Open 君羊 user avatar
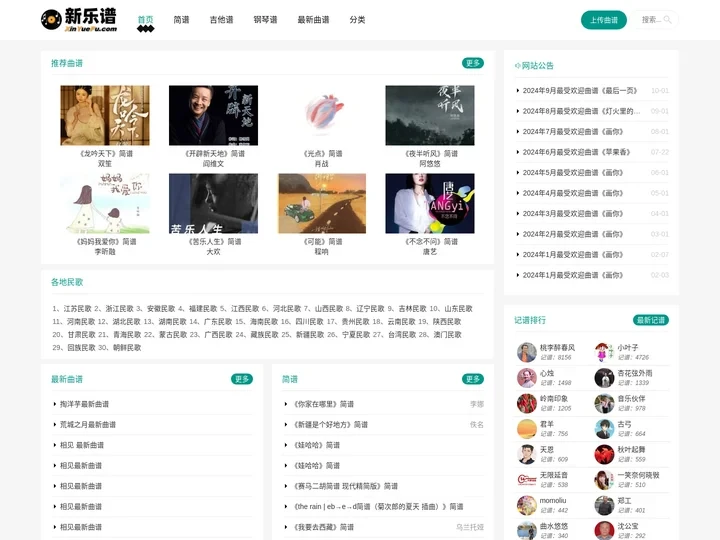The width and height of the screenshot is (720, 540). [526, 429]
